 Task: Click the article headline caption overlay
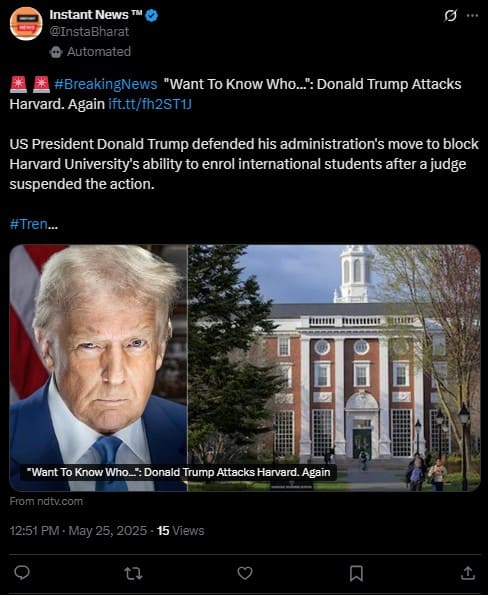178,472
